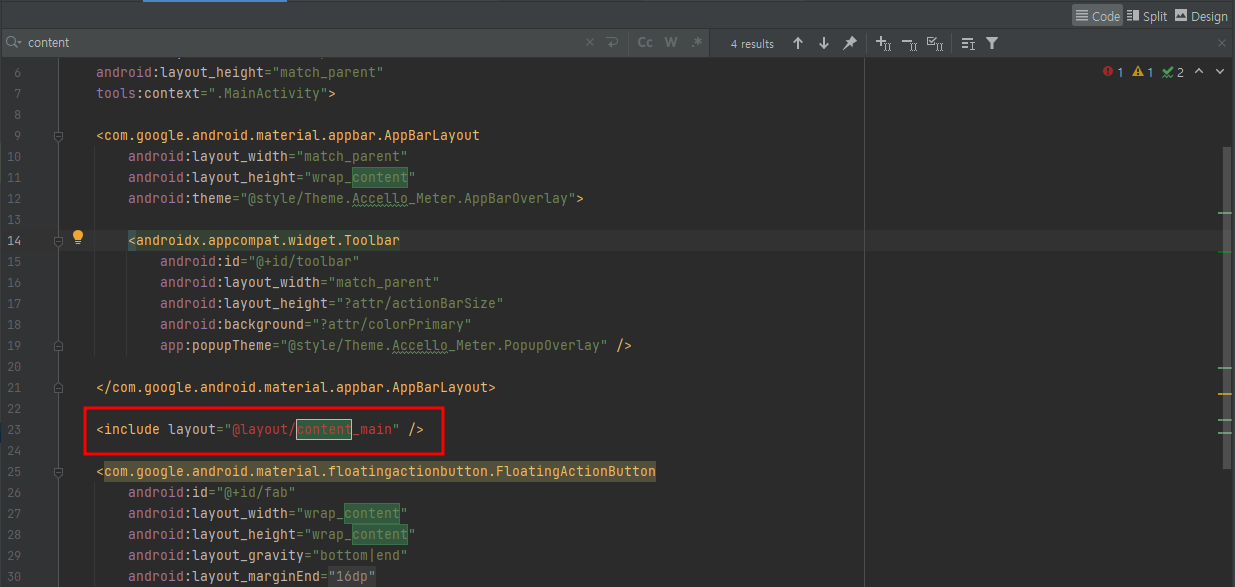Select all occurrences of the search term
Screen dimensions: 1235x587
[x=934, y=43]
